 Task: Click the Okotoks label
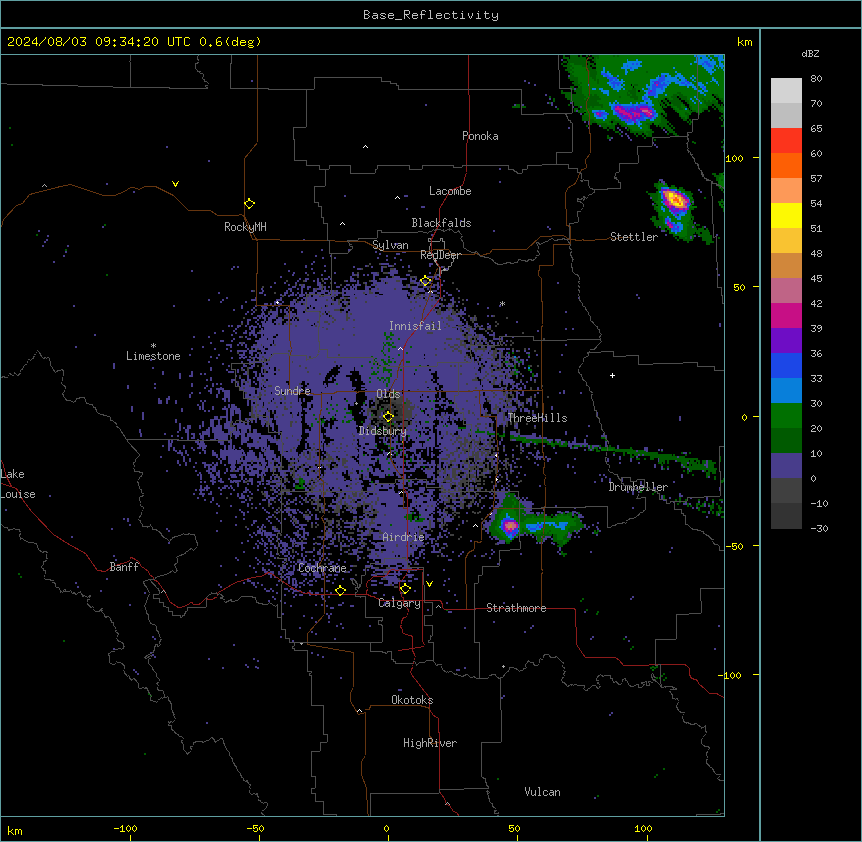(x=412, y=700)
